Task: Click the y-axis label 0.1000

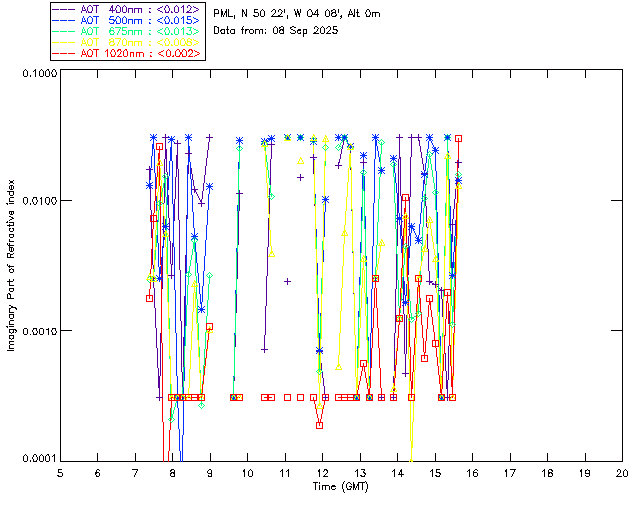Action: click(x=39, y=73)
